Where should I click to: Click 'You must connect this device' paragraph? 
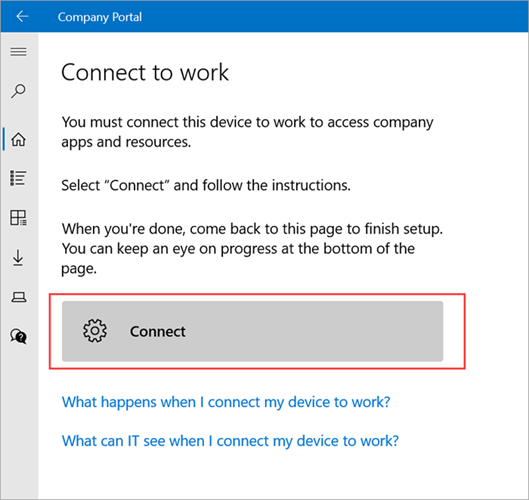pyautogui.click(x=247, y=132)
